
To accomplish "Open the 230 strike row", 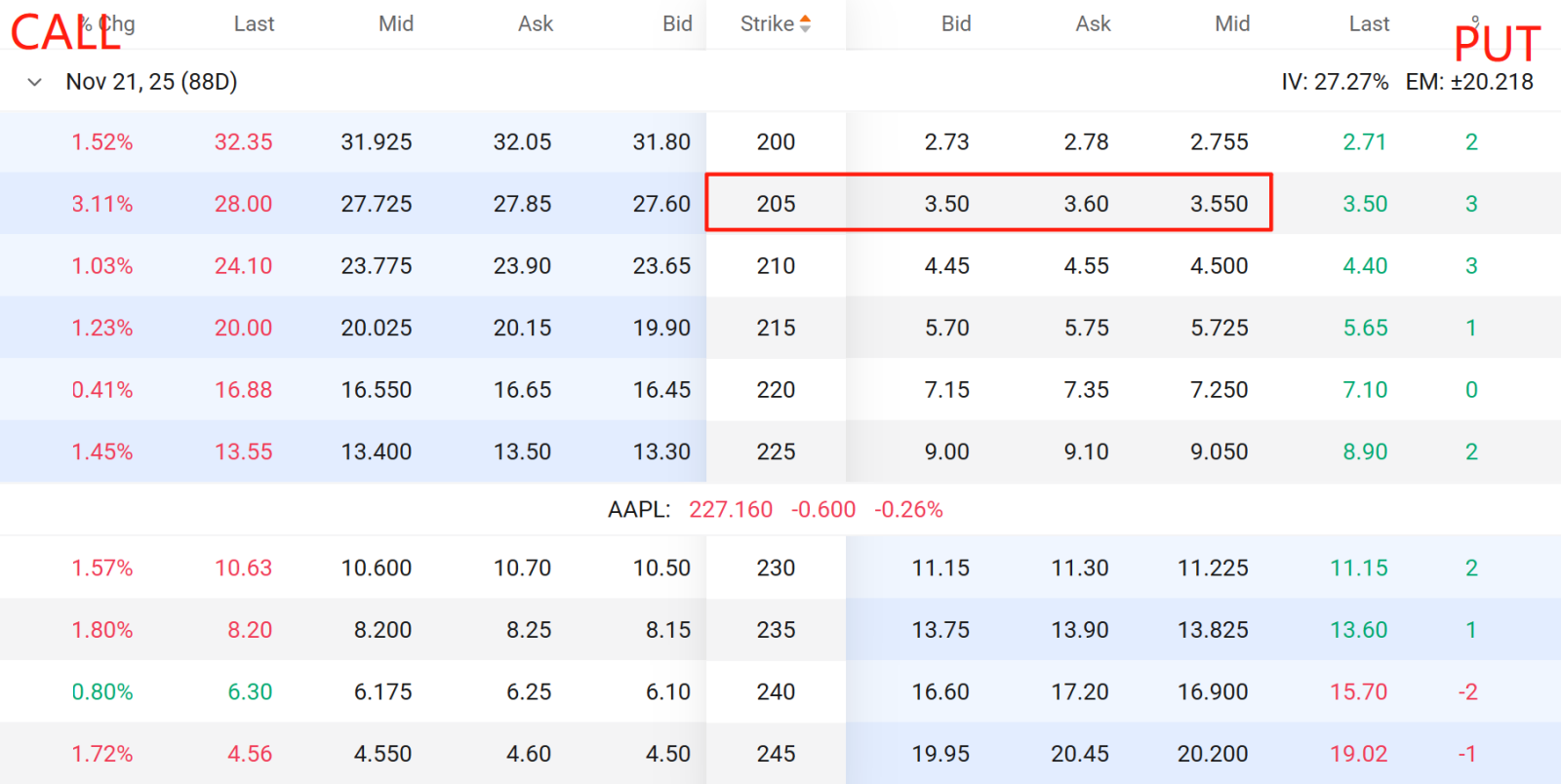I will (x=780, y=568).
